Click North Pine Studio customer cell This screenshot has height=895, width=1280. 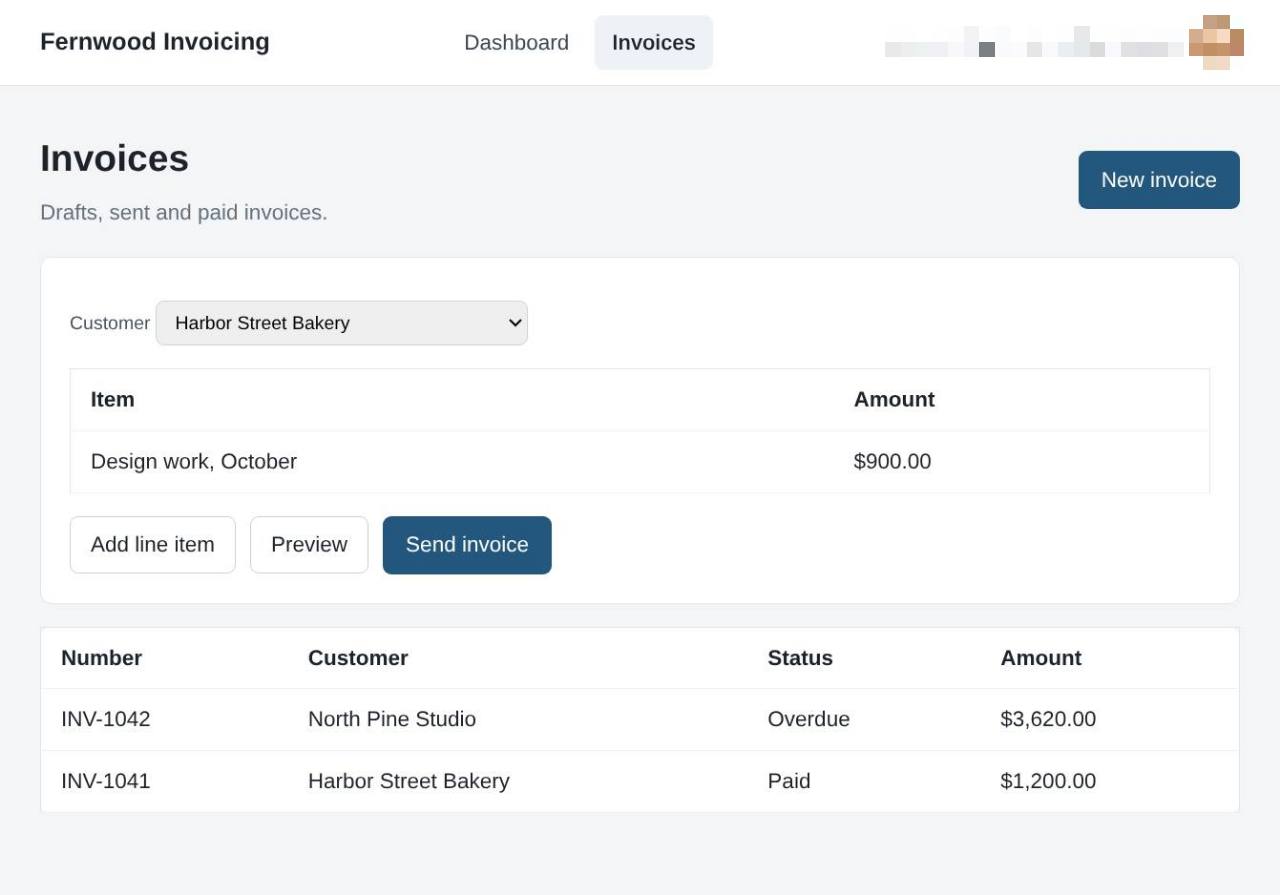(392, 719)
